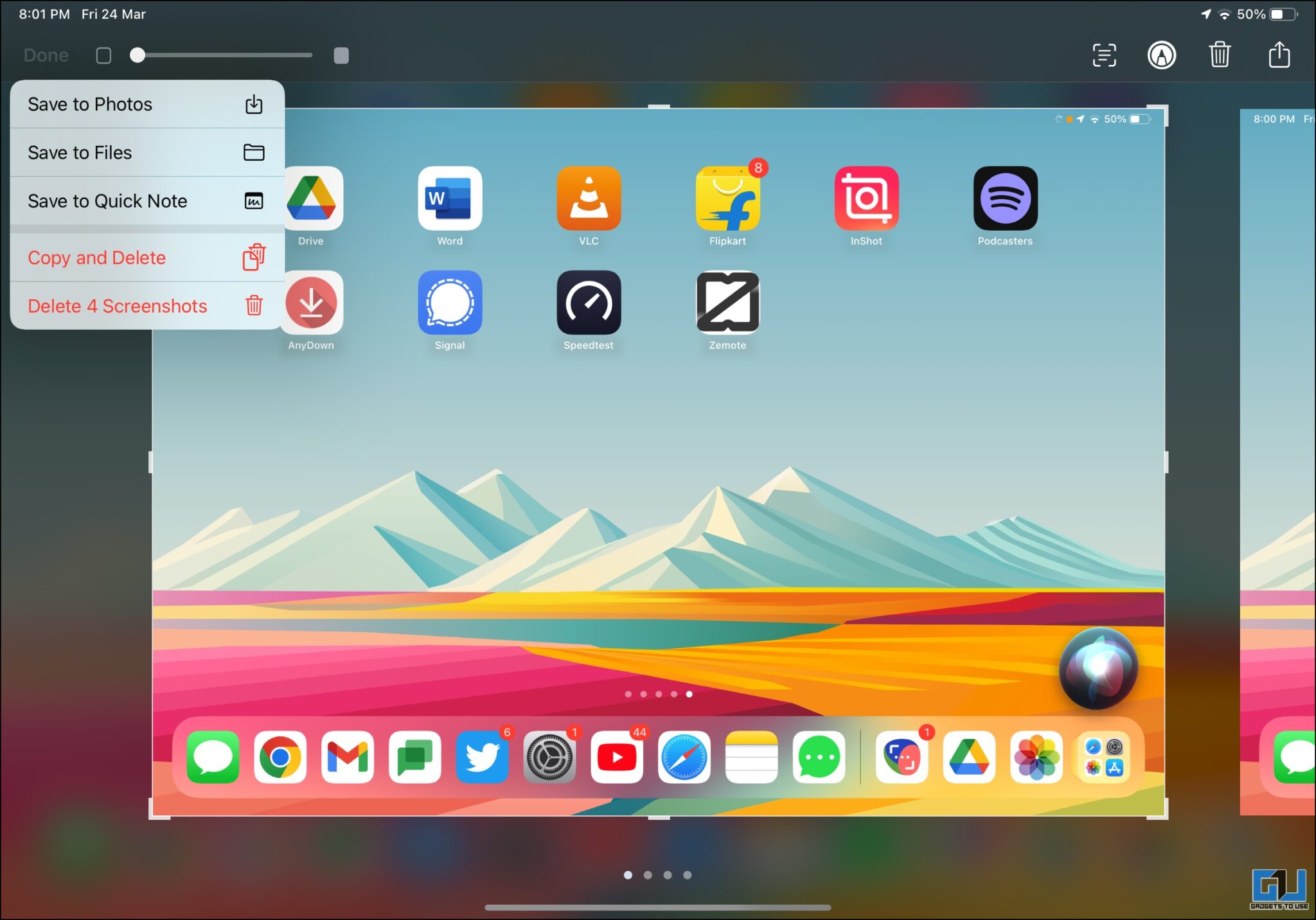Tap the trash icon beside Delete 4 Screenshots
The image size is (1316, 920).
click(253, 306)
